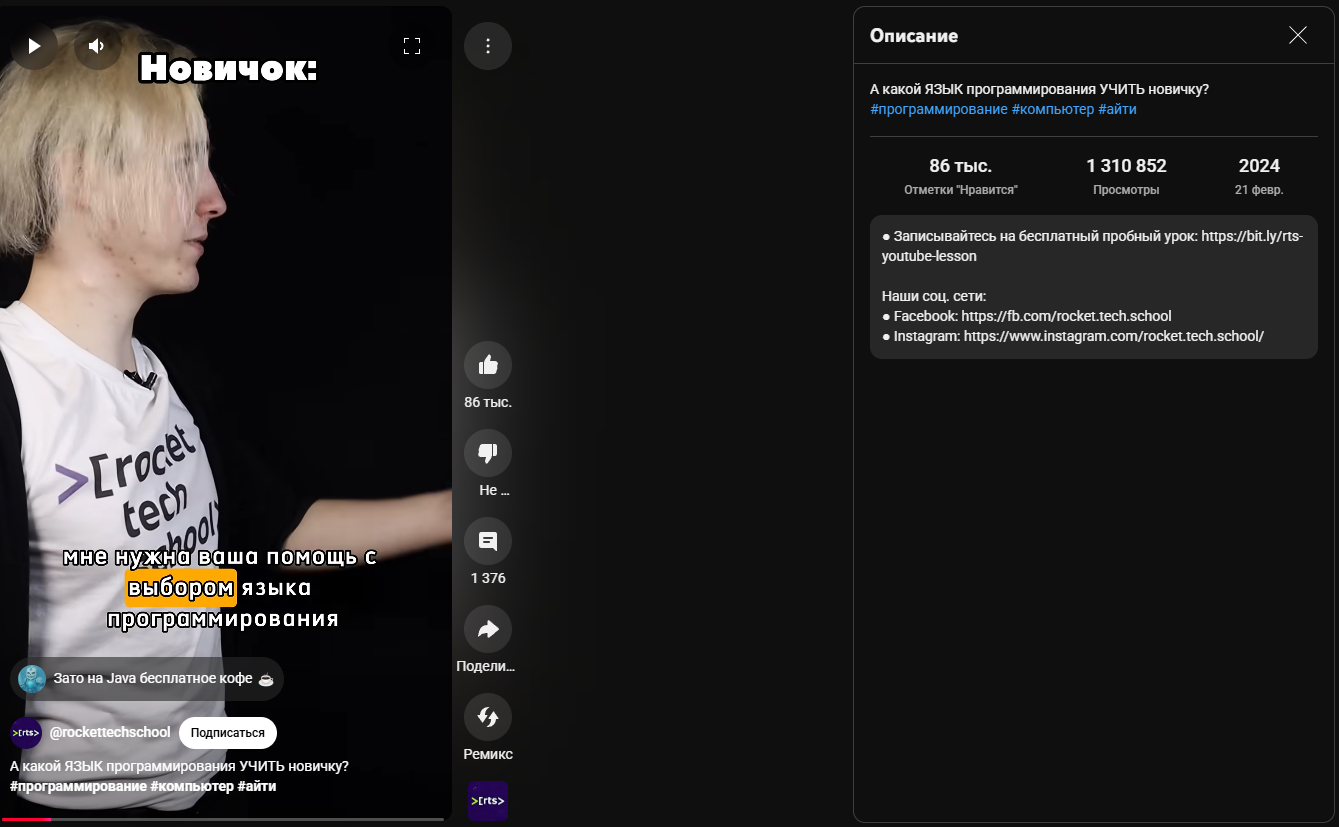This screenshot has height=827, width=1339.
Task: Click #айти hashtag under the video
Action: click(257, 786)
